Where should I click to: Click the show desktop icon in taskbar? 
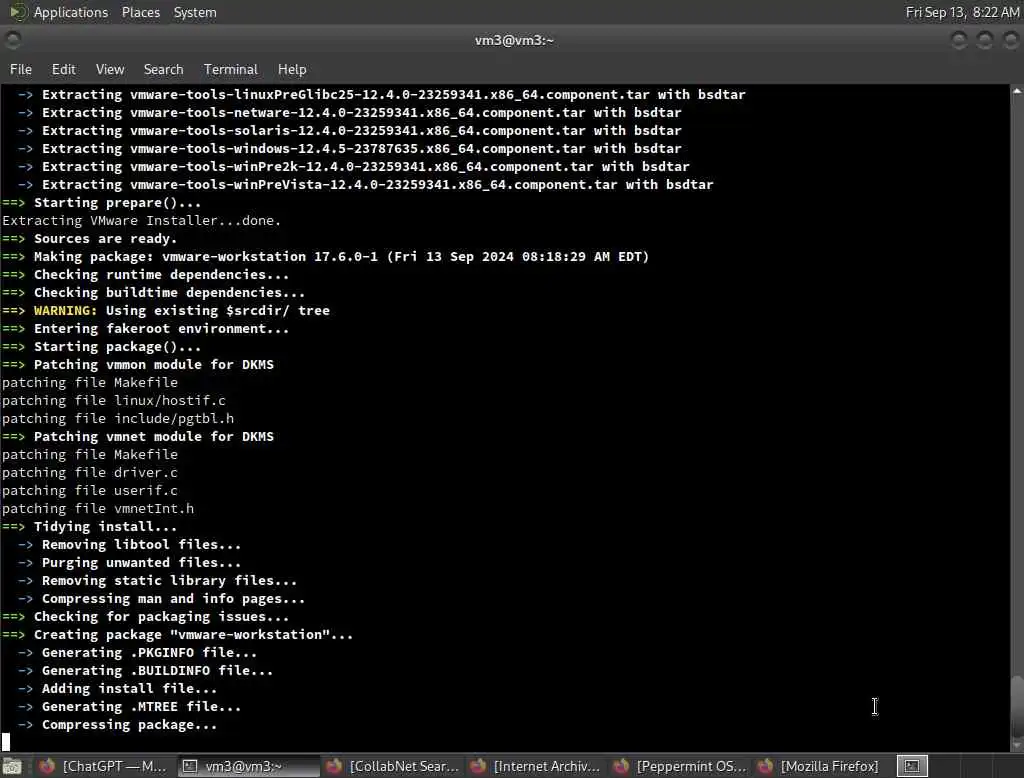pos(12,766)
